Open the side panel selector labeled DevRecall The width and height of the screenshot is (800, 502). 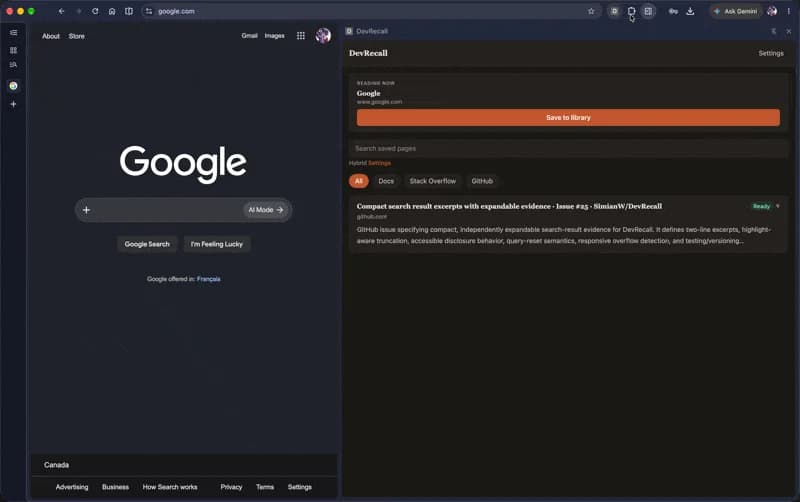[x=367, y=31]
